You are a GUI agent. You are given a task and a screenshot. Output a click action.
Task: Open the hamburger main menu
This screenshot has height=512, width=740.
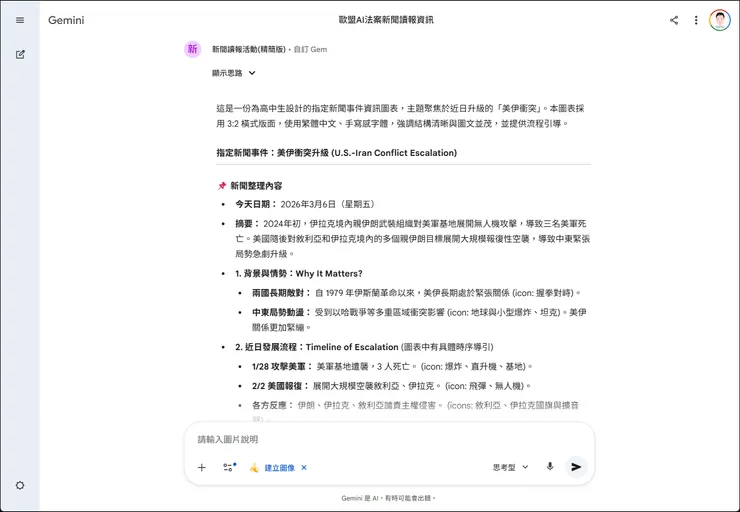pyautogui.click(x=20, y=20)
